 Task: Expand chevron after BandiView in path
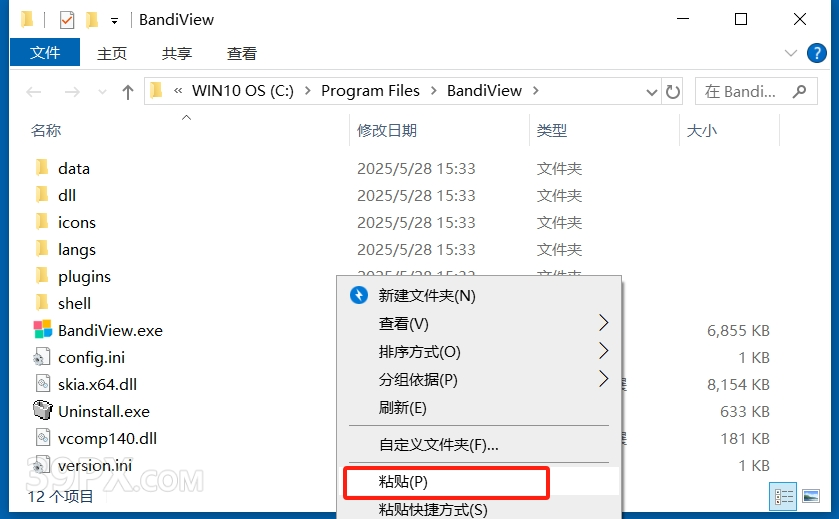coord(536,91)
